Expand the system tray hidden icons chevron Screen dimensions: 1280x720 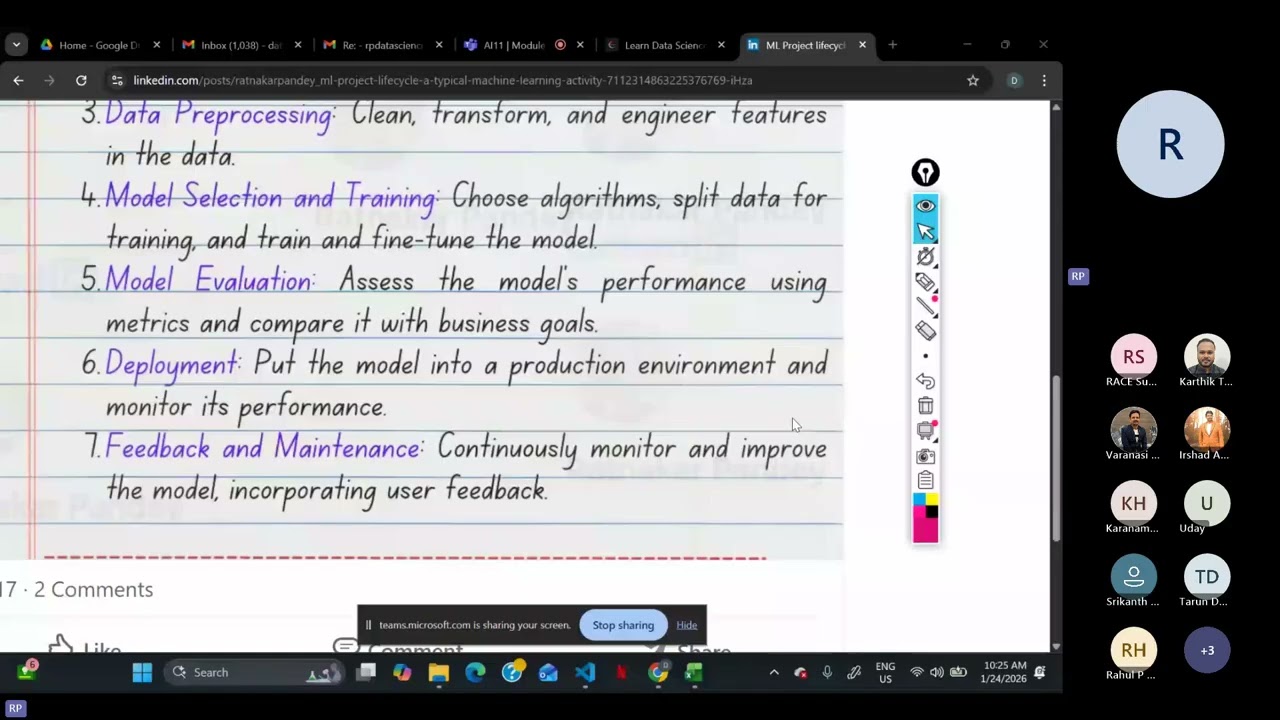click(773, 673)
